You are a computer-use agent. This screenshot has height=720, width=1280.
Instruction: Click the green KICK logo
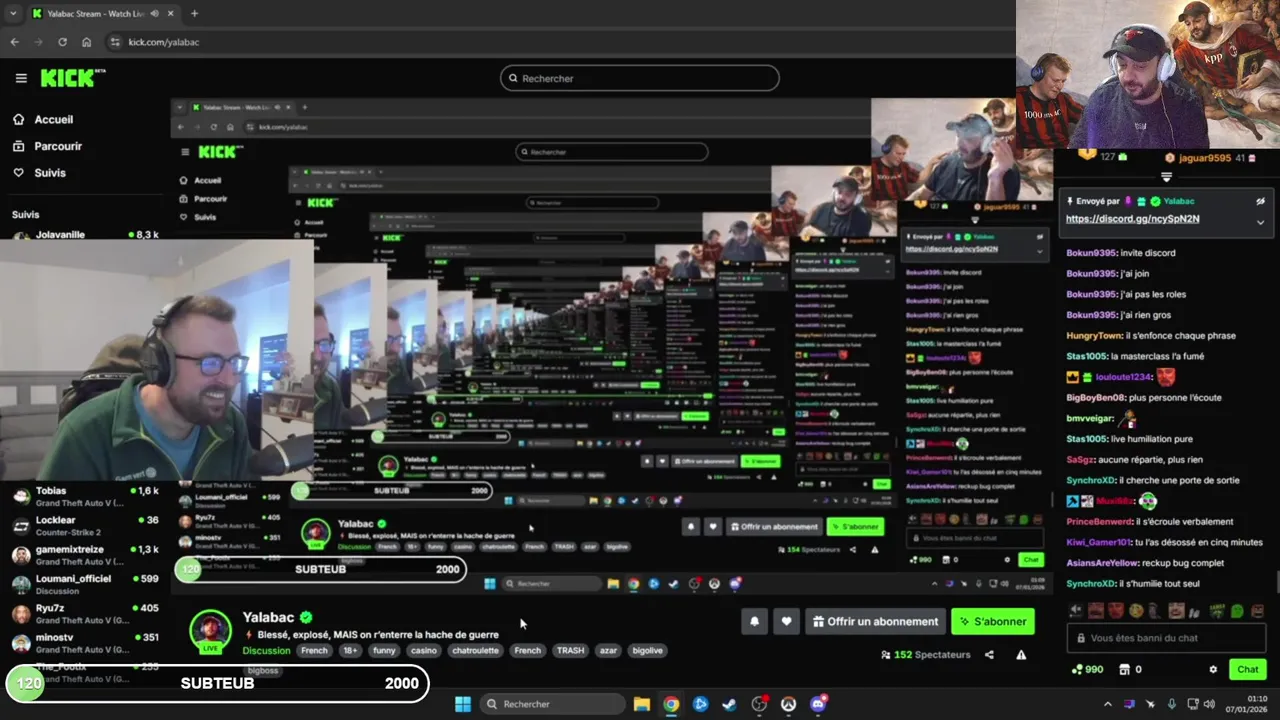click(72, 78)
